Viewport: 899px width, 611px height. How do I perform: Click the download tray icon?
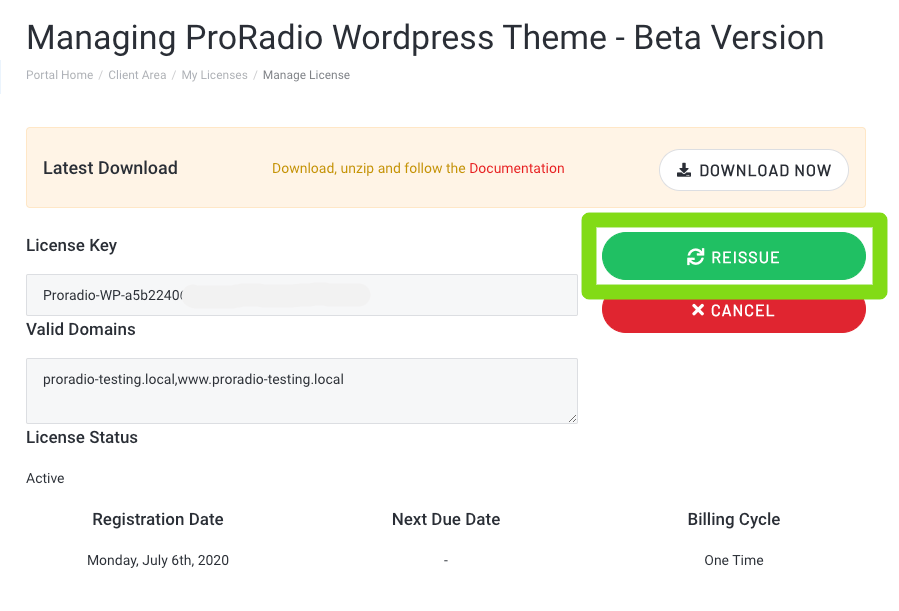[683, 170]
